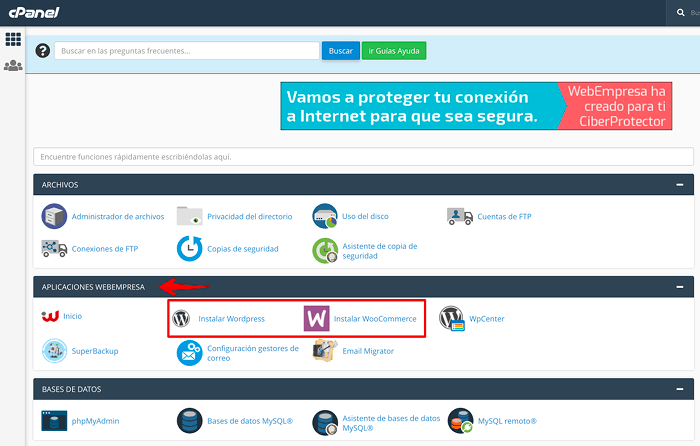The image size is (700, 446).
Task: Open Bases de datos MySQL icon
Action: (x=189, y=421)
